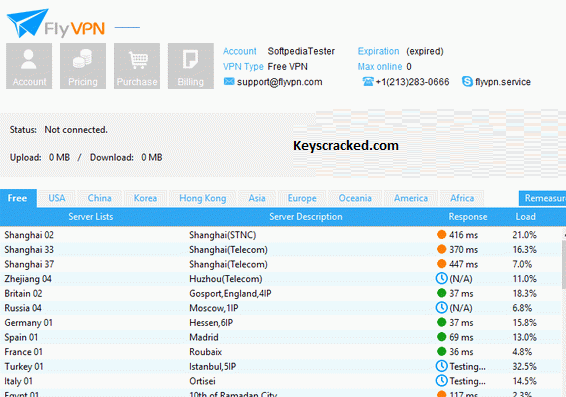Click the Remeasure button
This screenshot has height=397, width=566.
[x=542, y=198]
